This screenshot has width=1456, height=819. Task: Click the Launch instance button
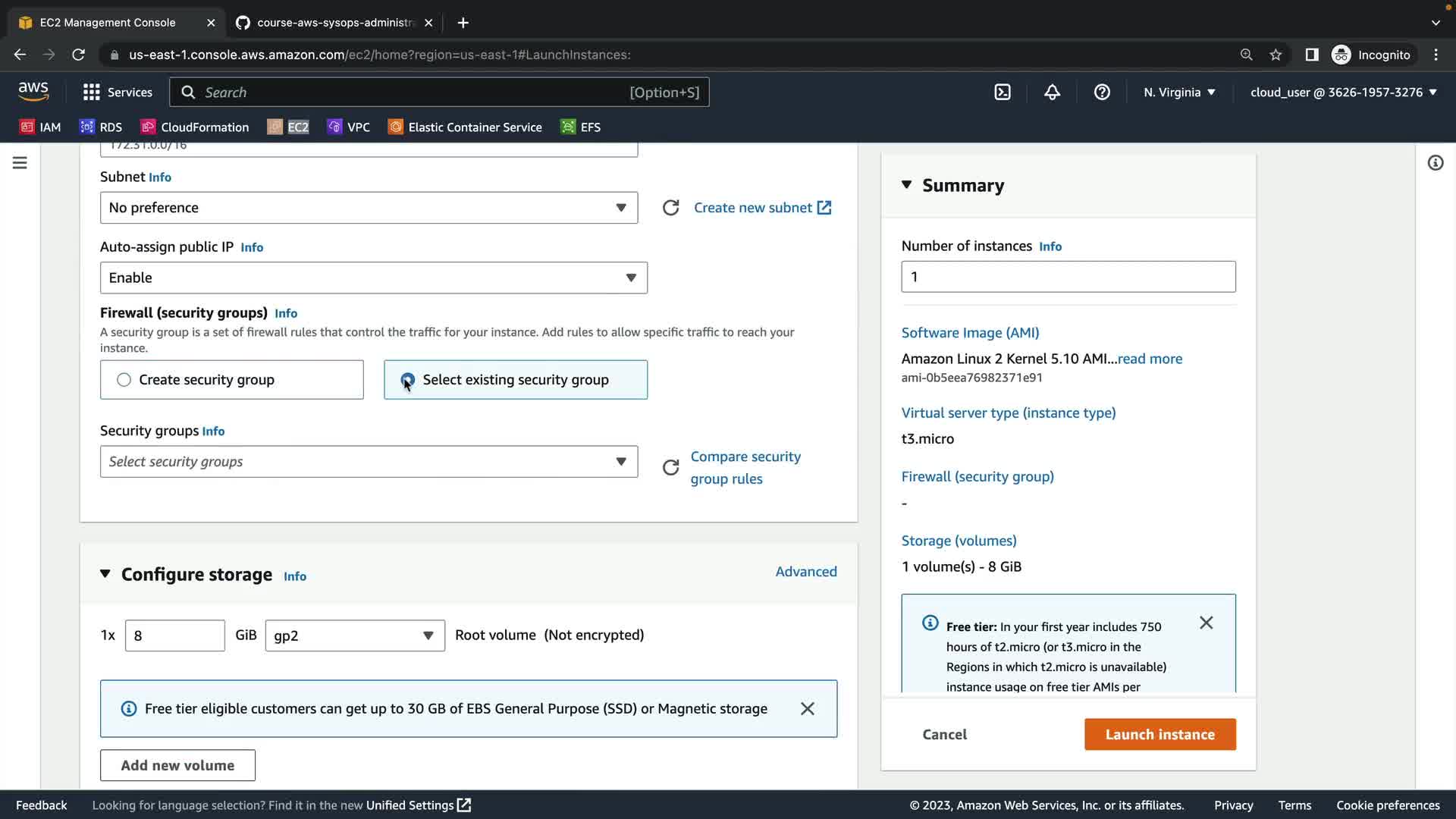pos(1159,734)
